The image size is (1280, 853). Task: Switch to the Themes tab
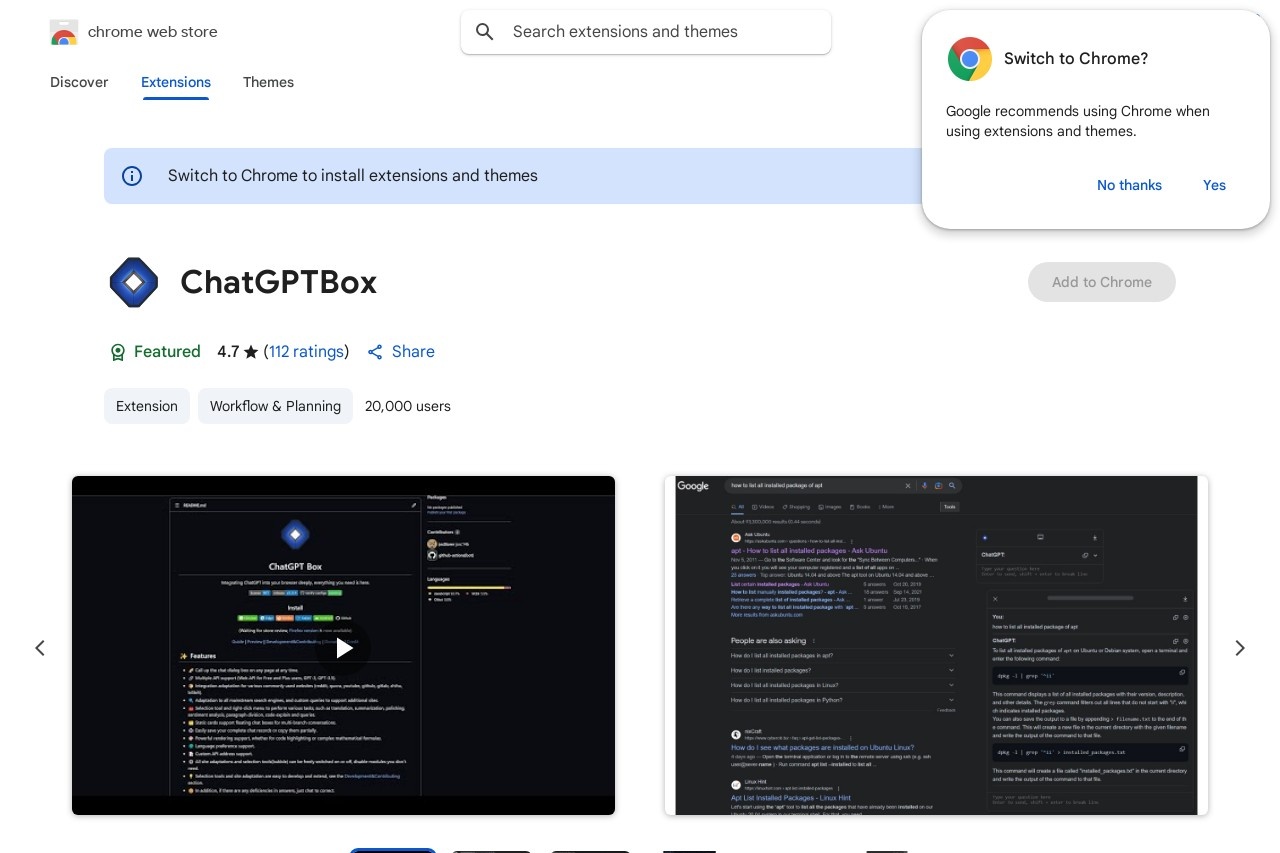(x=268, y=82)
